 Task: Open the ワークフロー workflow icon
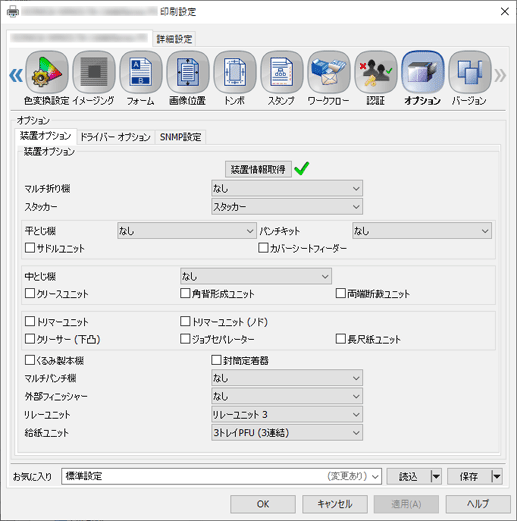[329, 72]
